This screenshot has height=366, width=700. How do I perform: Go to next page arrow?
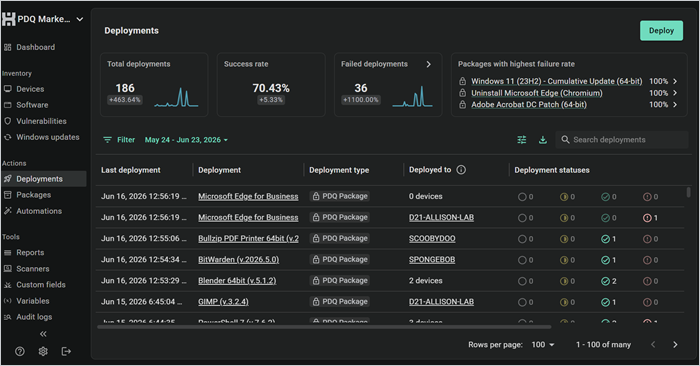[x=675, y=345]
